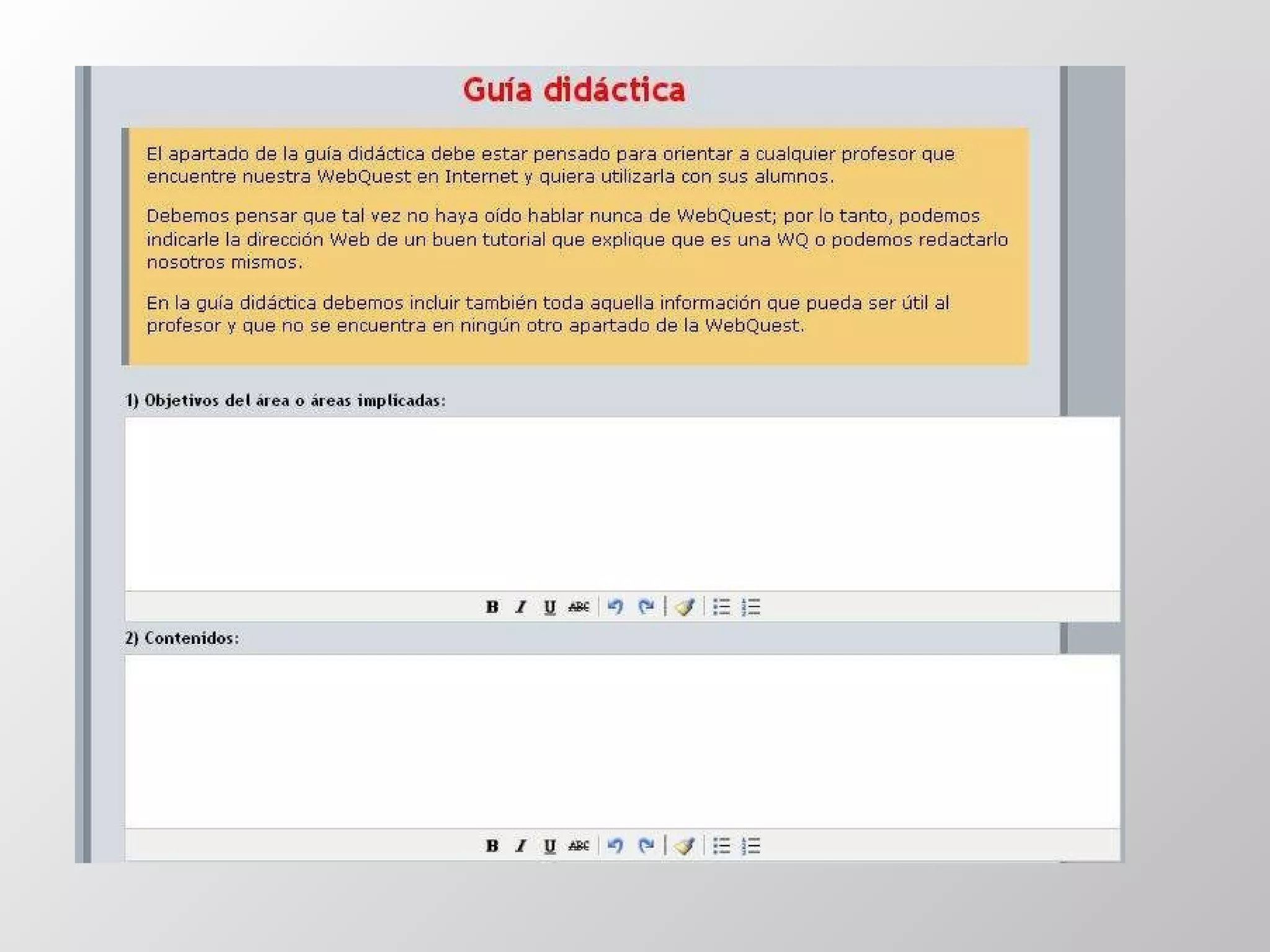The width and height of the screenshot is (1270, 952).
Task: Redo change in the Objetivos editor
Action: (x=646, y=607)
